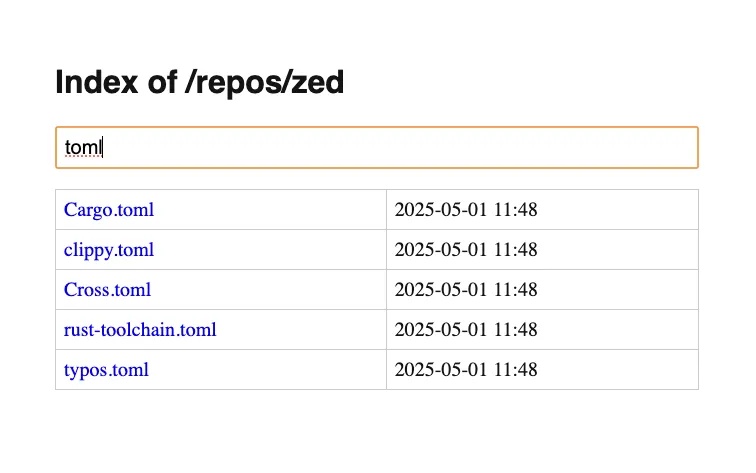
Task: Click blank space after typos.toml link in its cell
Action: click(x=270, y=370)
